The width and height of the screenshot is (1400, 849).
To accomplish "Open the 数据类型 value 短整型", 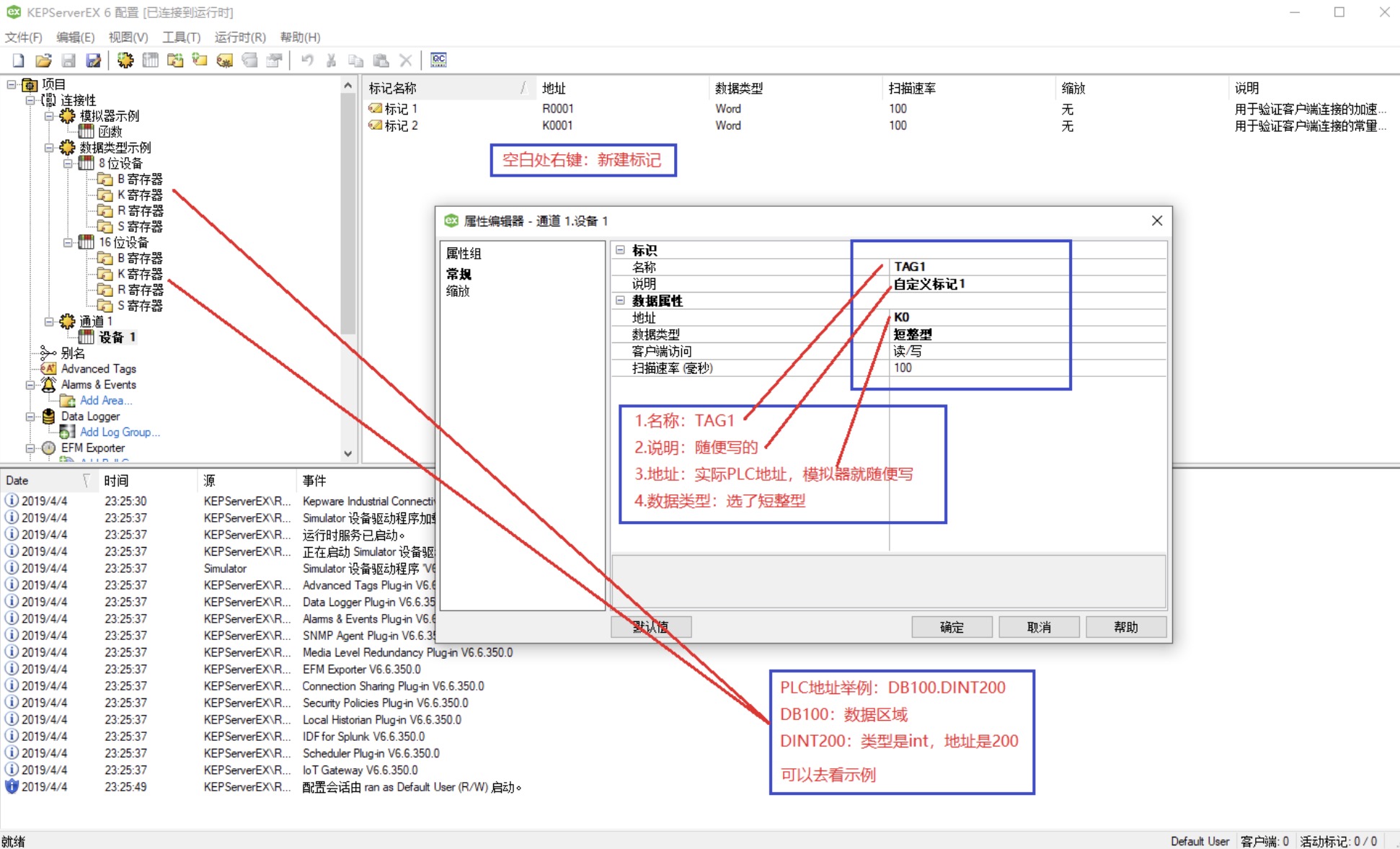I will [1028, 334].
